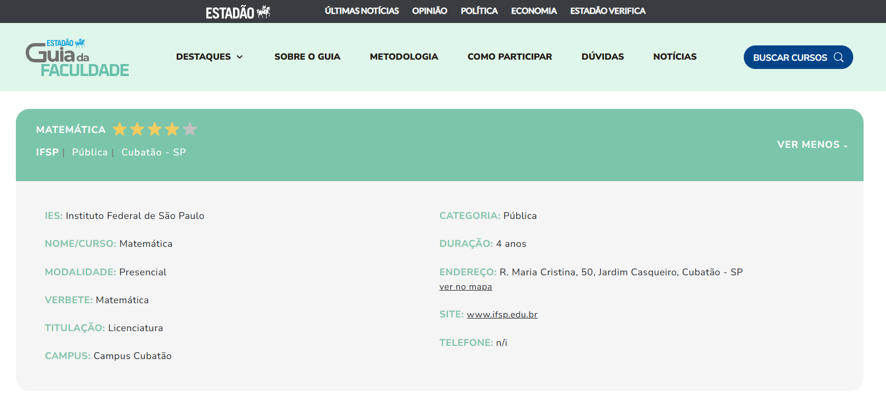
Task: Click the Nome/Curso value 'Matemática'
Action: tap(146, 244)
